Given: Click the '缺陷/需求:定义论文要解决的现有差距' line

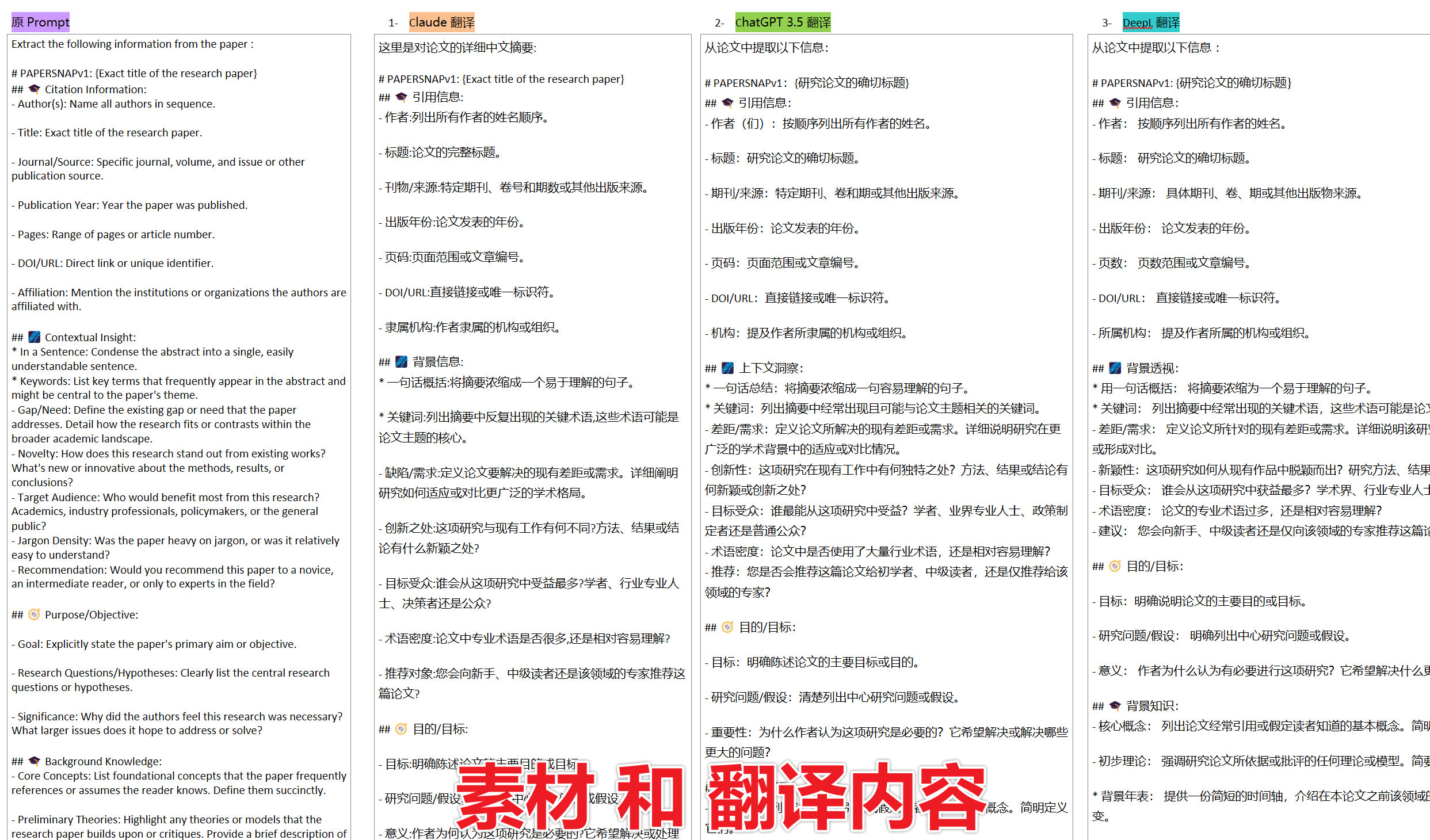Looking at the screenshot, I should click(528, 483).
